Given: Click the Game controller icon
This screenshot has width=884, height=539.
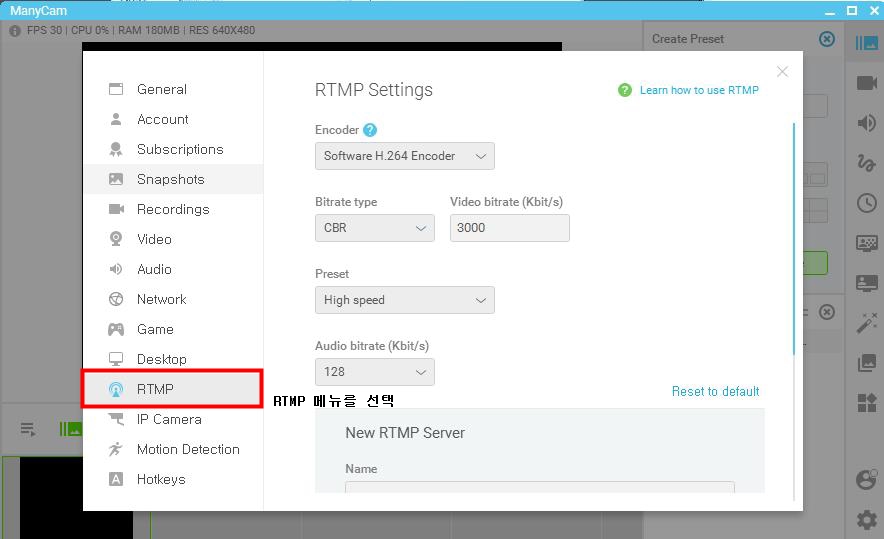Looking at the screenshot, I should click(x=116, y=329).
